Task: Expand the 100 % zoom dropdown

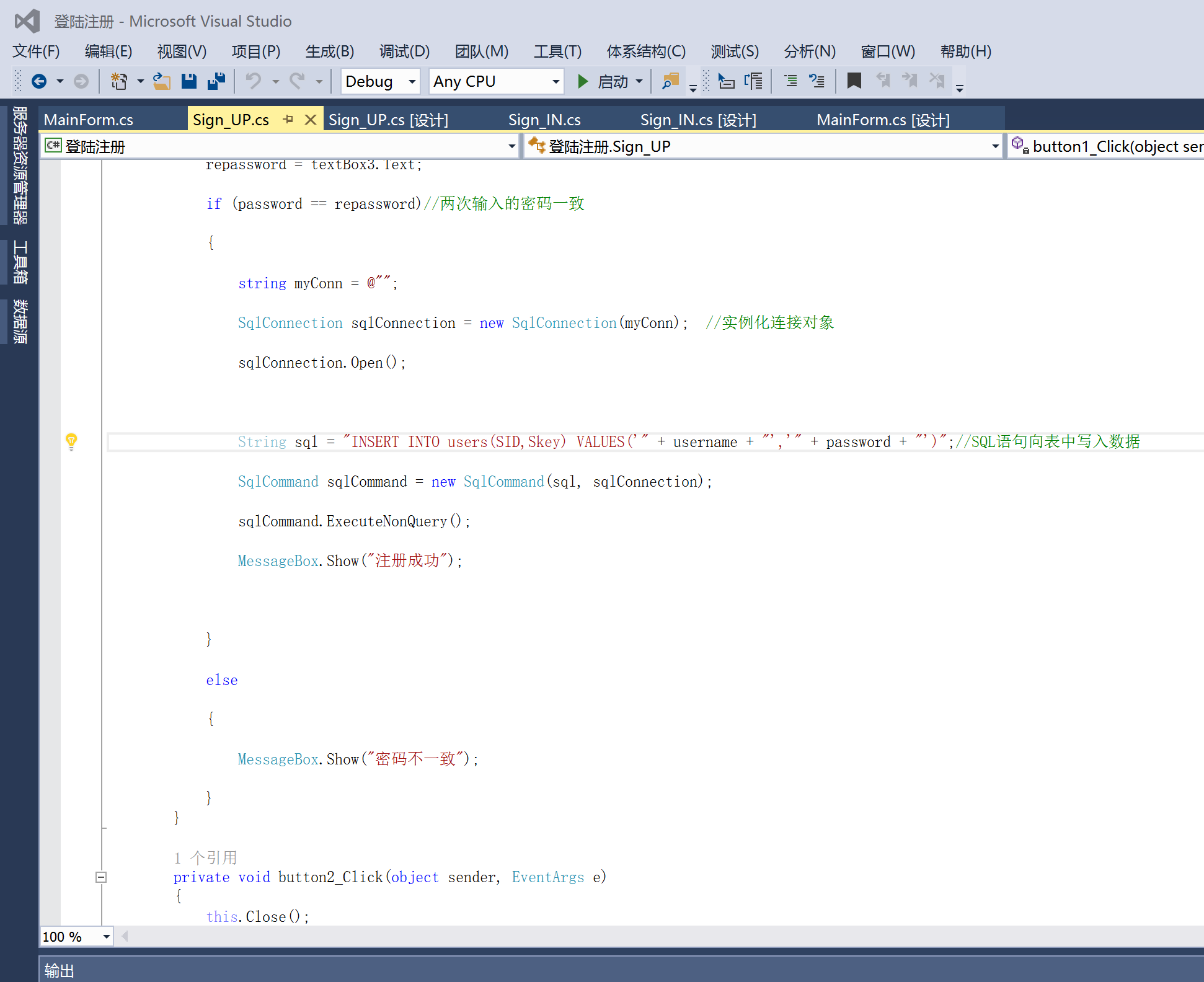Action: (x=107, y=937)
